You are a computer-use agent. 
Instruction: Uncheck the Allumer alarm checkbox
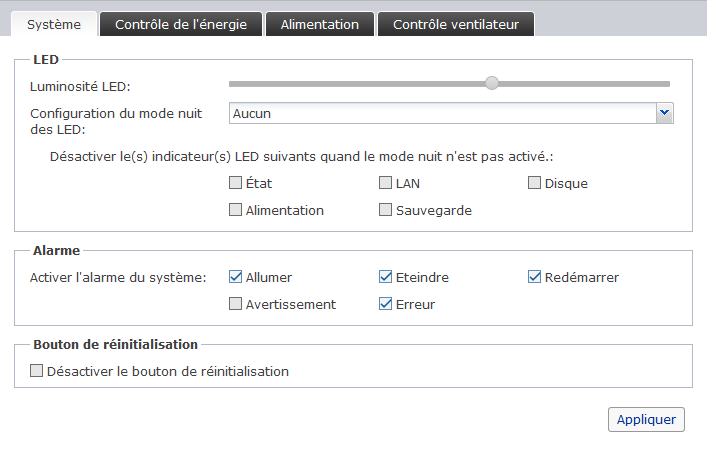click(x=236, y=277)
